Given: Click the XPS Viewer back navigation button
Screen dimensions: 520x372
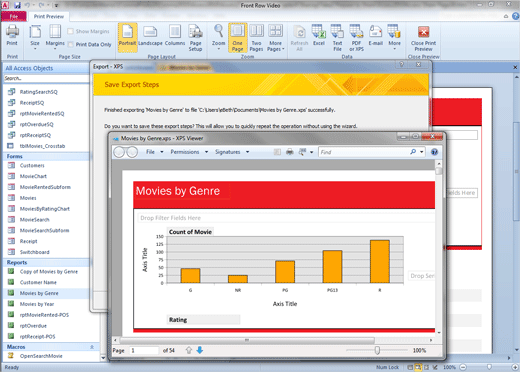Looking at the screenshot, I should click(119, 152).
